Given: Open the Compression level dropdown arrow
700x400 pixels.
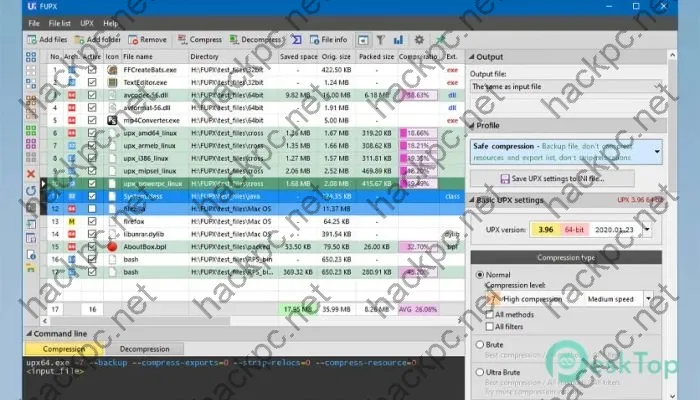Looking at the screenshot, I should [x=648, y=299].
